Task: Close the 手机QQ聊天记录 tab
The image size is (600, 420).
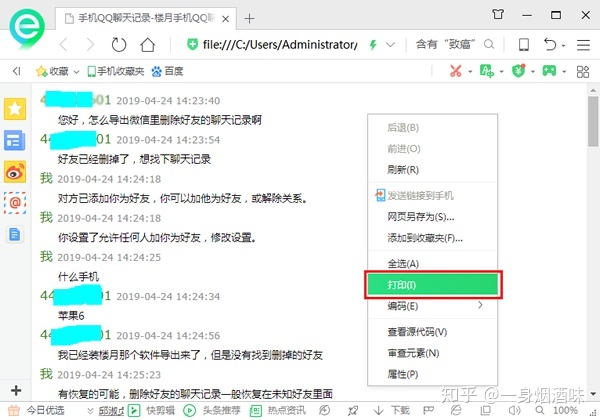Action: [x=226, y=18]
